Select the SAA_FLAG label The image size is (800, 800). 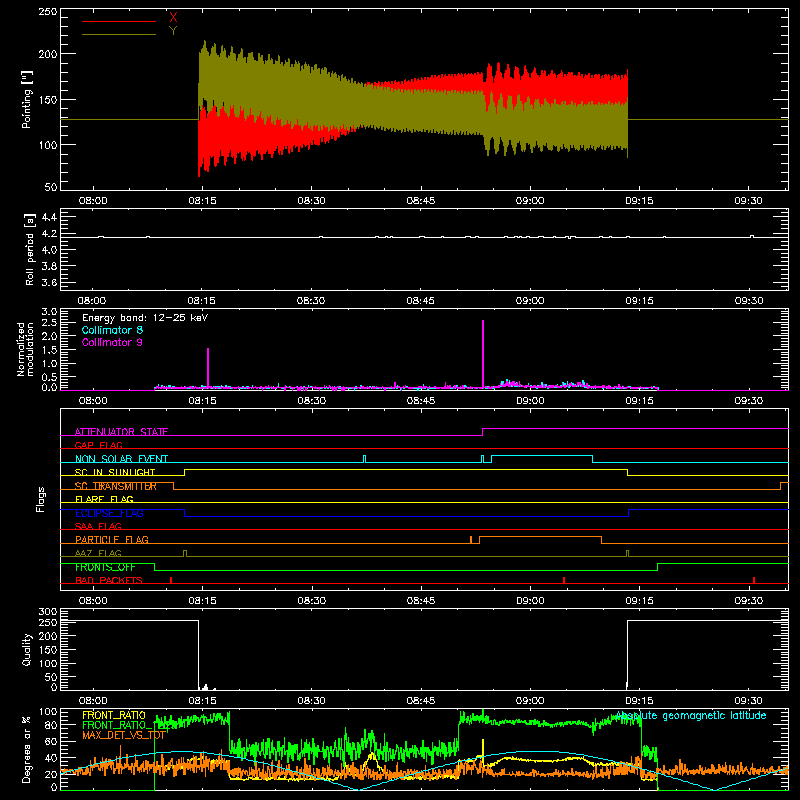click(98, 526)
